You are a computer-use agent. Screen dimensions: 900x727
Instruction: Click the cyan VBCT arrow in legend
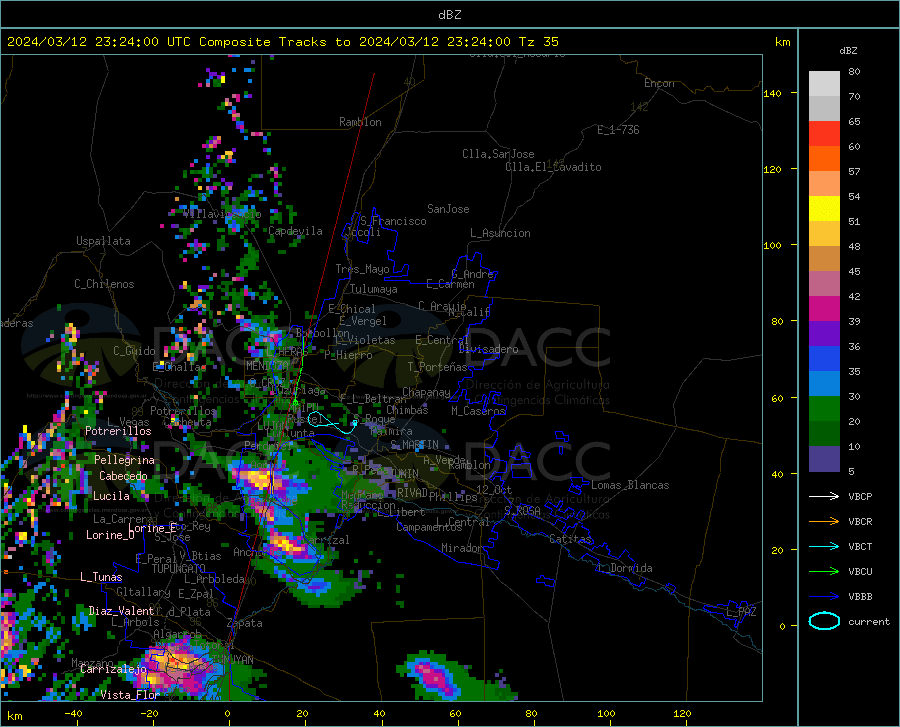coord(824,546)
